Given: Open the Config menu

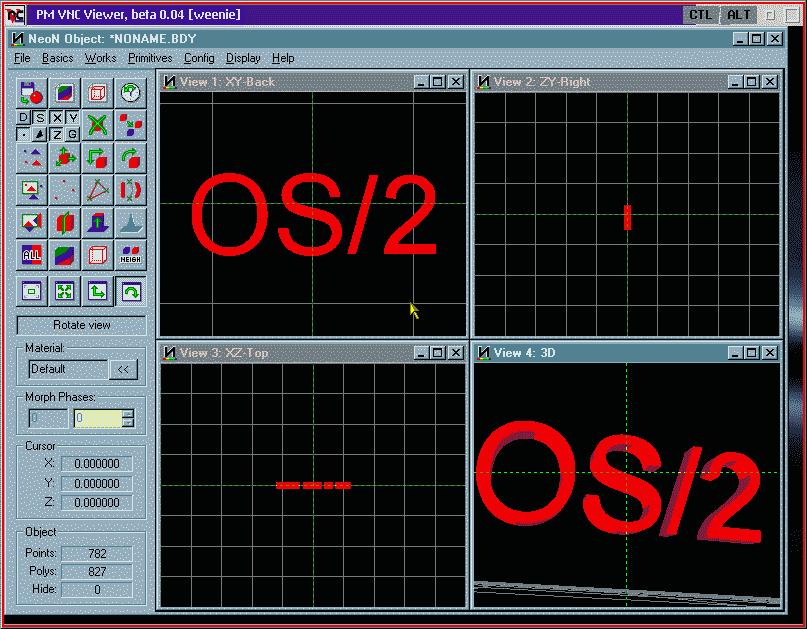Looking at the screenshot, I should click(199, 58).
